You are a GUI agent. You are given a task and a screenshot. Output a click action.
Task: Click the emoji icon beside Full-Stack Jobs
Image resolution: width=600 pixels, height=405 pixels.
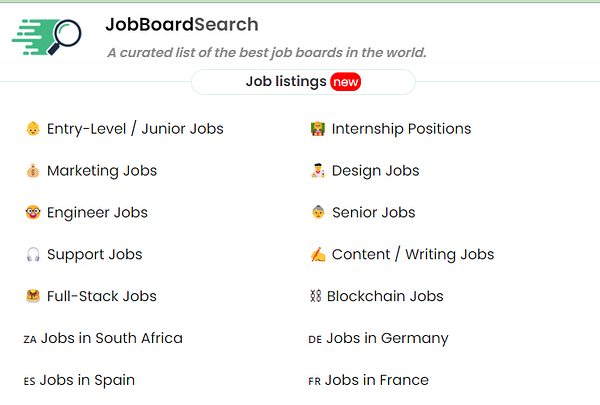pos(33,297)
